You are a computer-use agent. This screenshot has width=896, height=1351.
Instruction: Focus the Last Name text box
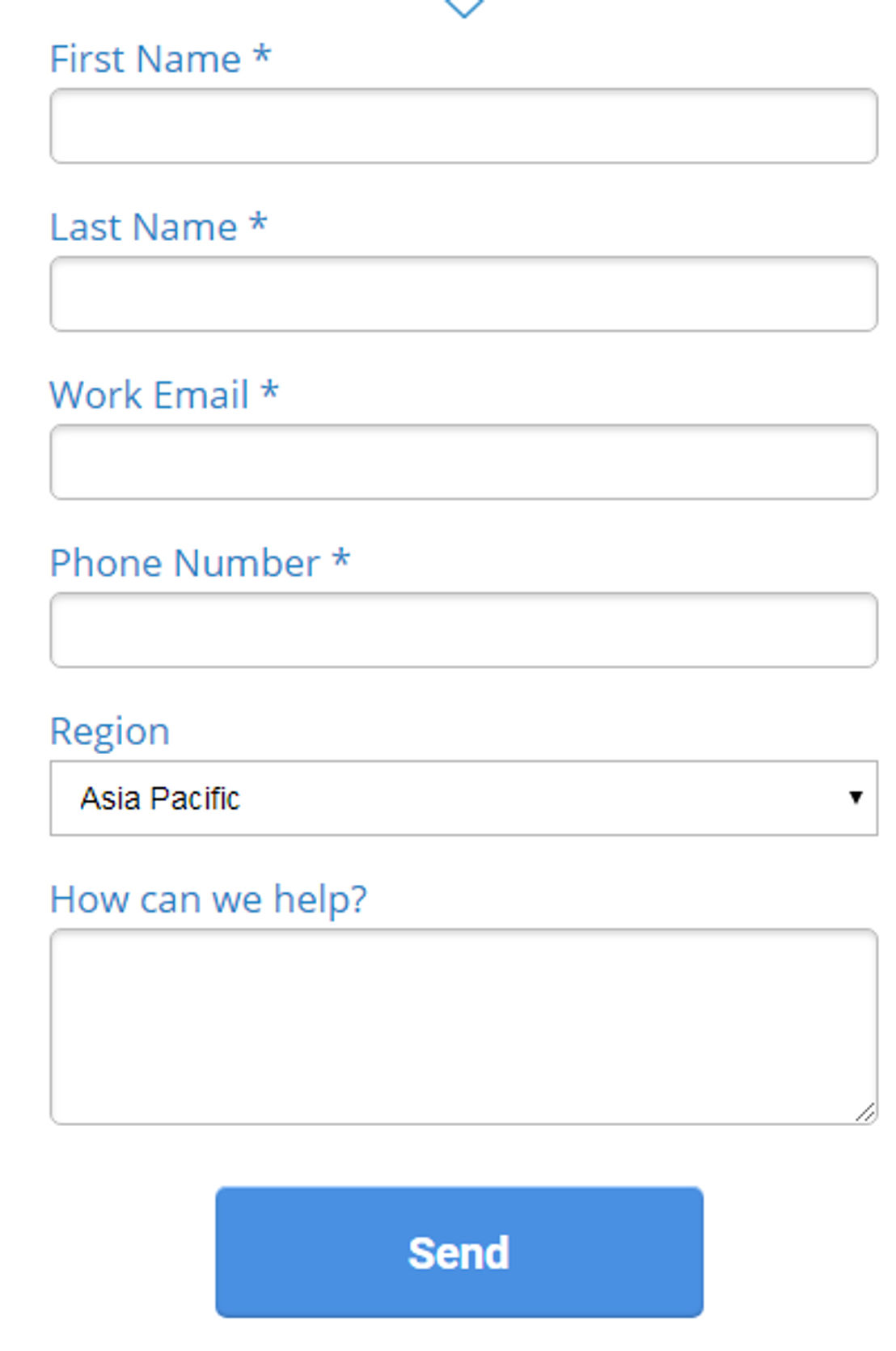[463, 294]
